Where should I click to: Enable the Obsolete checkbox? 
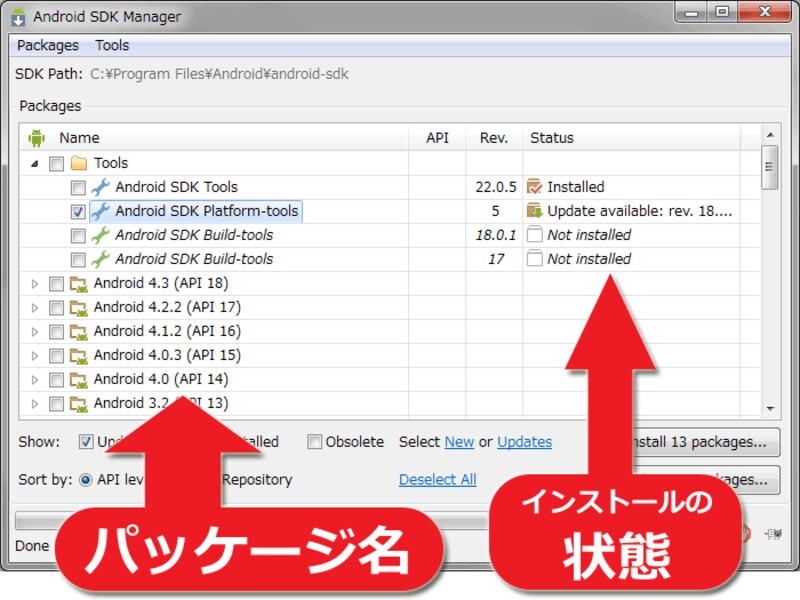coord(315,442)
